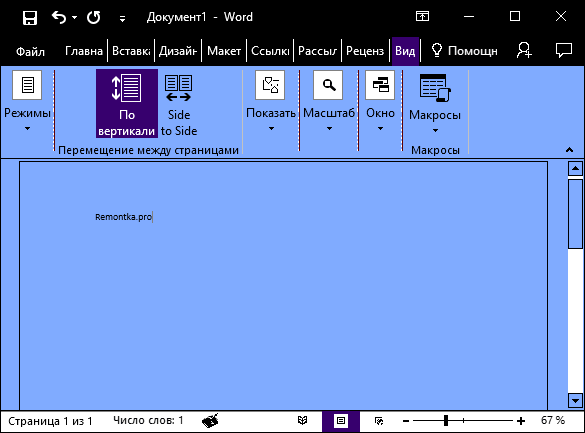
Task: Open the Файл menu
Action: 30,51
